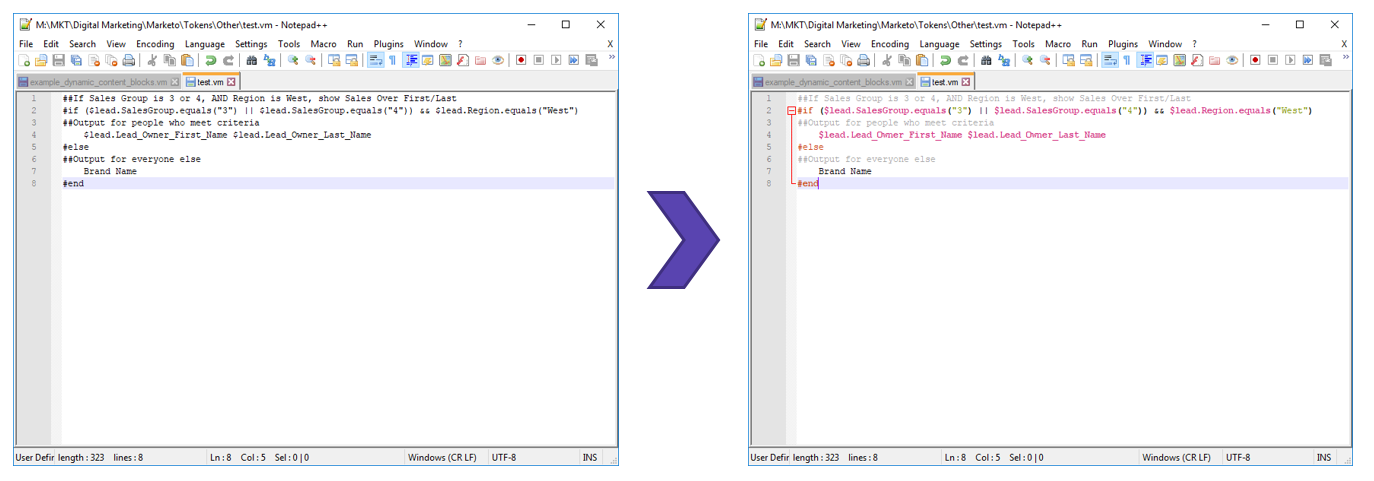
Task: Click Play Macro icon in right window
Action: pos(1291,61)
